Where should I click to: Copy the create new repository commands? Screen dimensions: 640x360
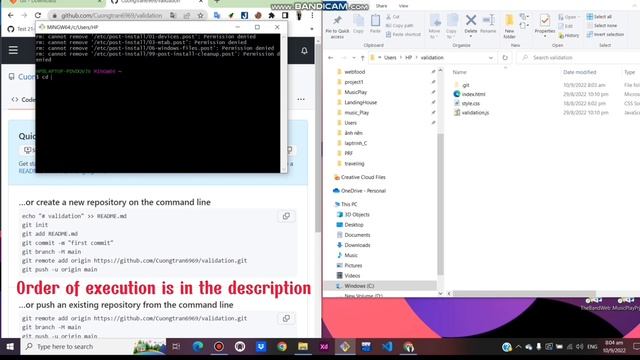click(x=286, y=216)
